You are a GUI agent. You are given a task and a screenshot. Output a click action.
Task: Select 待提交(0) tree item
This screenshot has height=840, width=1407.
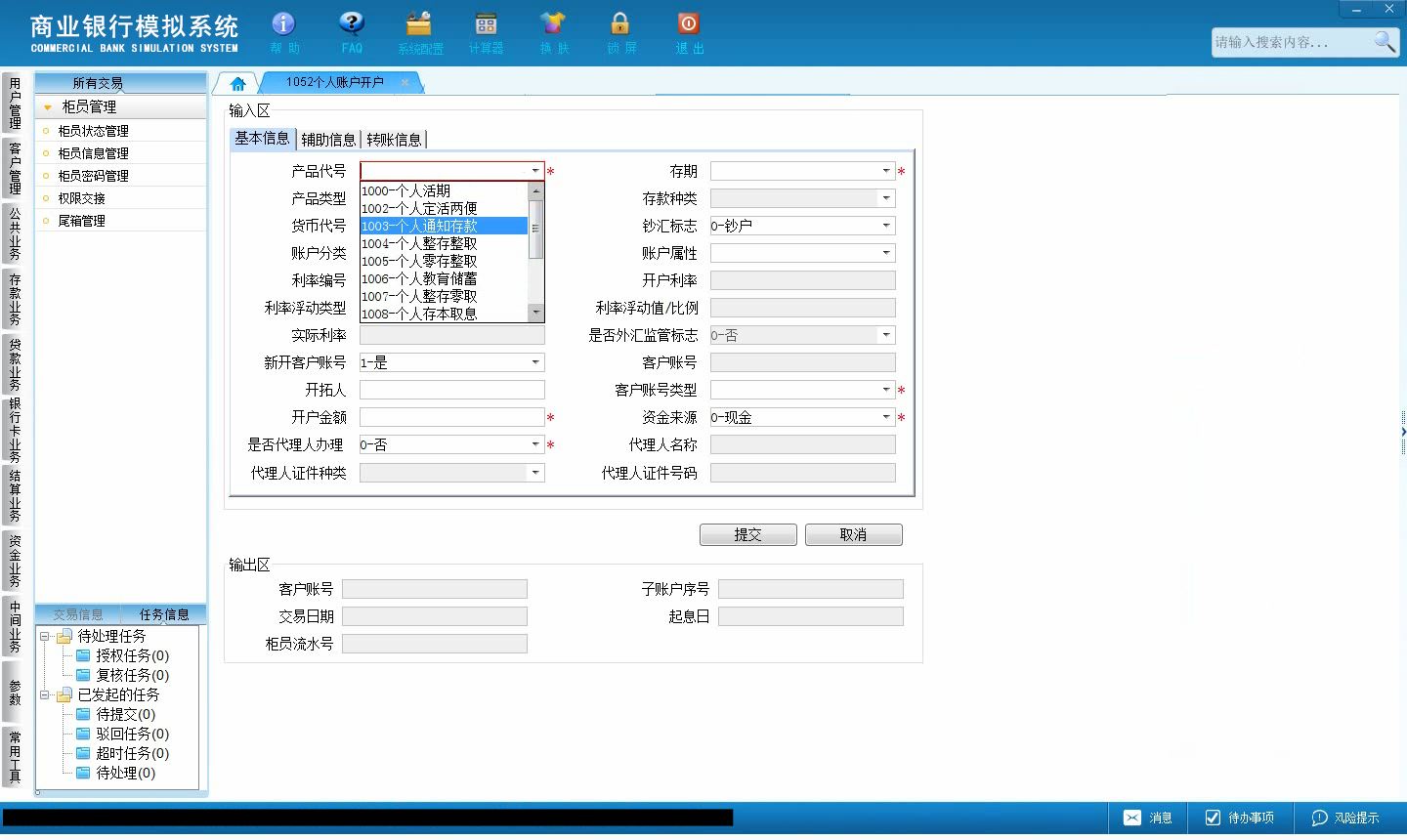tap(125, 714)
